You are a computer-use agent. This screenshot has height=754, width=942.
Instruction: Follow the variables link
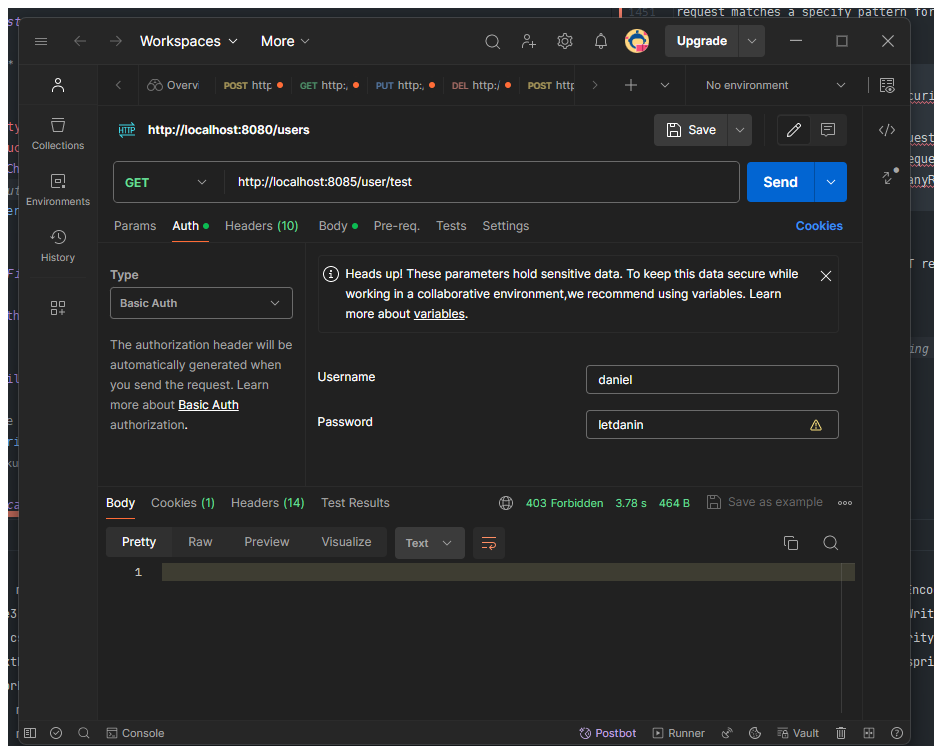(x=439, y=314)
